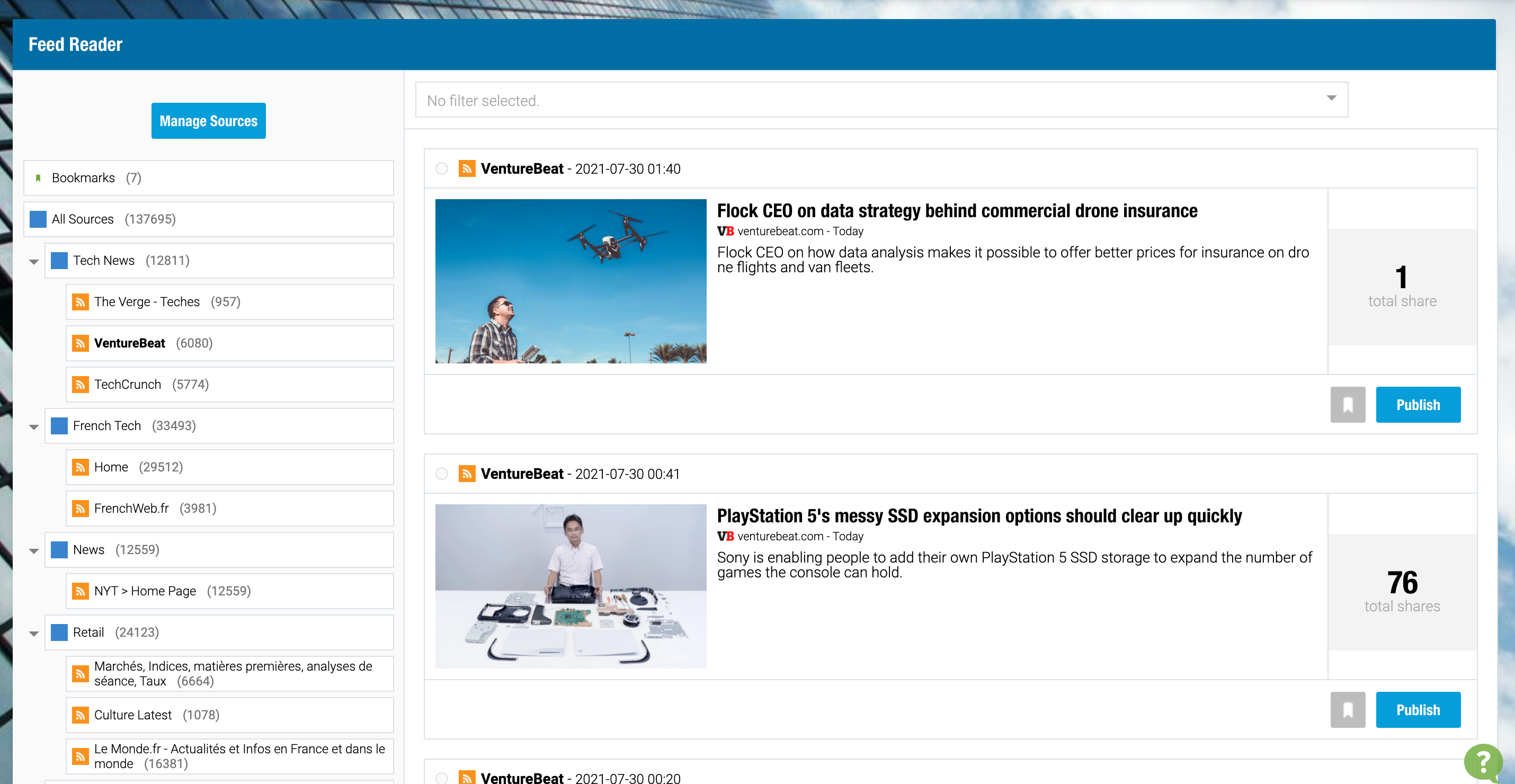Click the NYT > Home Page RSS icon
The image size is (1515, 784).
[x=81, y=591]
